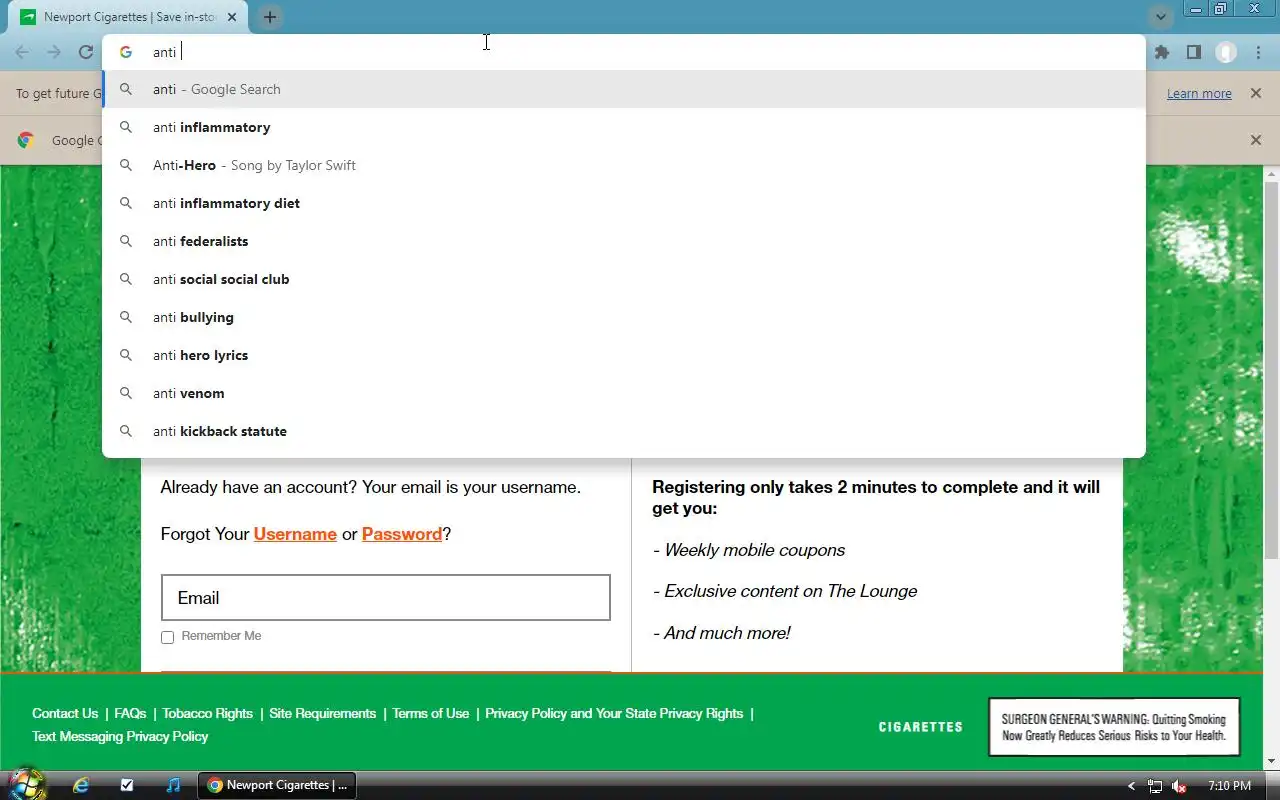Click the address bar containing 'anti'
Screen dimensions: 1280x800
tap(624, 52)
